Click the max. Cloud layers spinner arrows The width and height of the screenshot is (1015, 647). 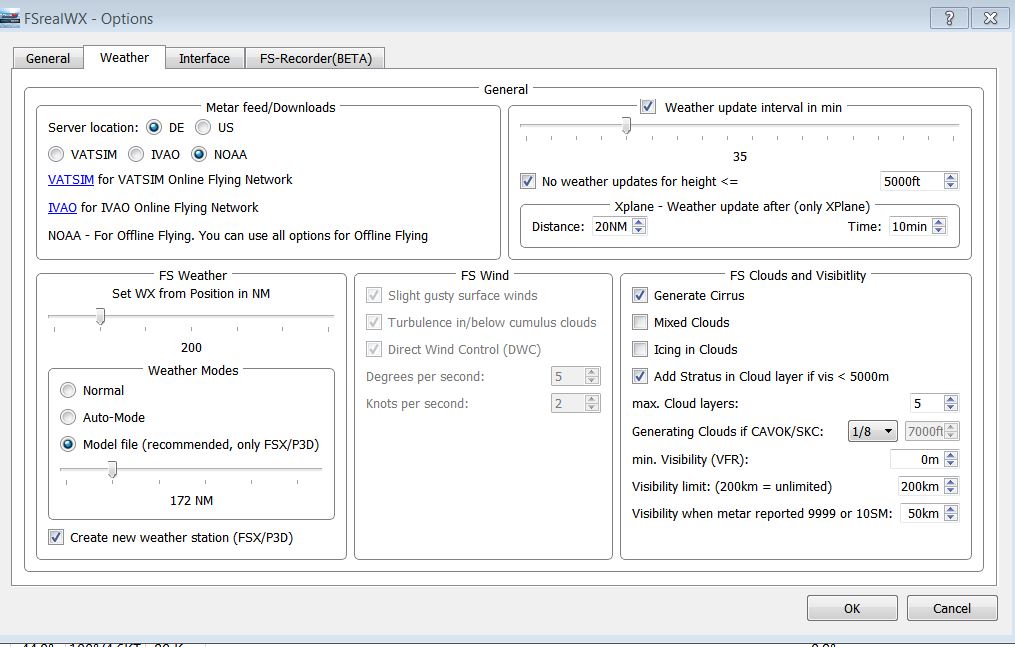pyautogui.click(x=950, y=403)
